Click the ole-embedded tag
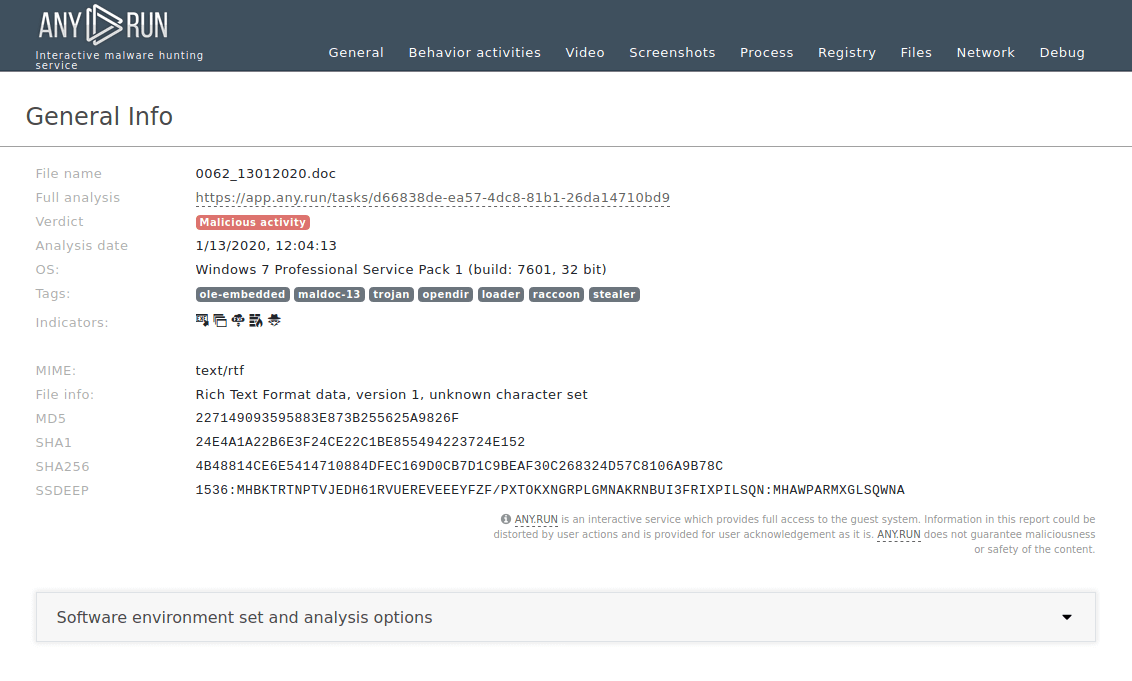The image size is (1132, 681). click(x=242, y=294)
